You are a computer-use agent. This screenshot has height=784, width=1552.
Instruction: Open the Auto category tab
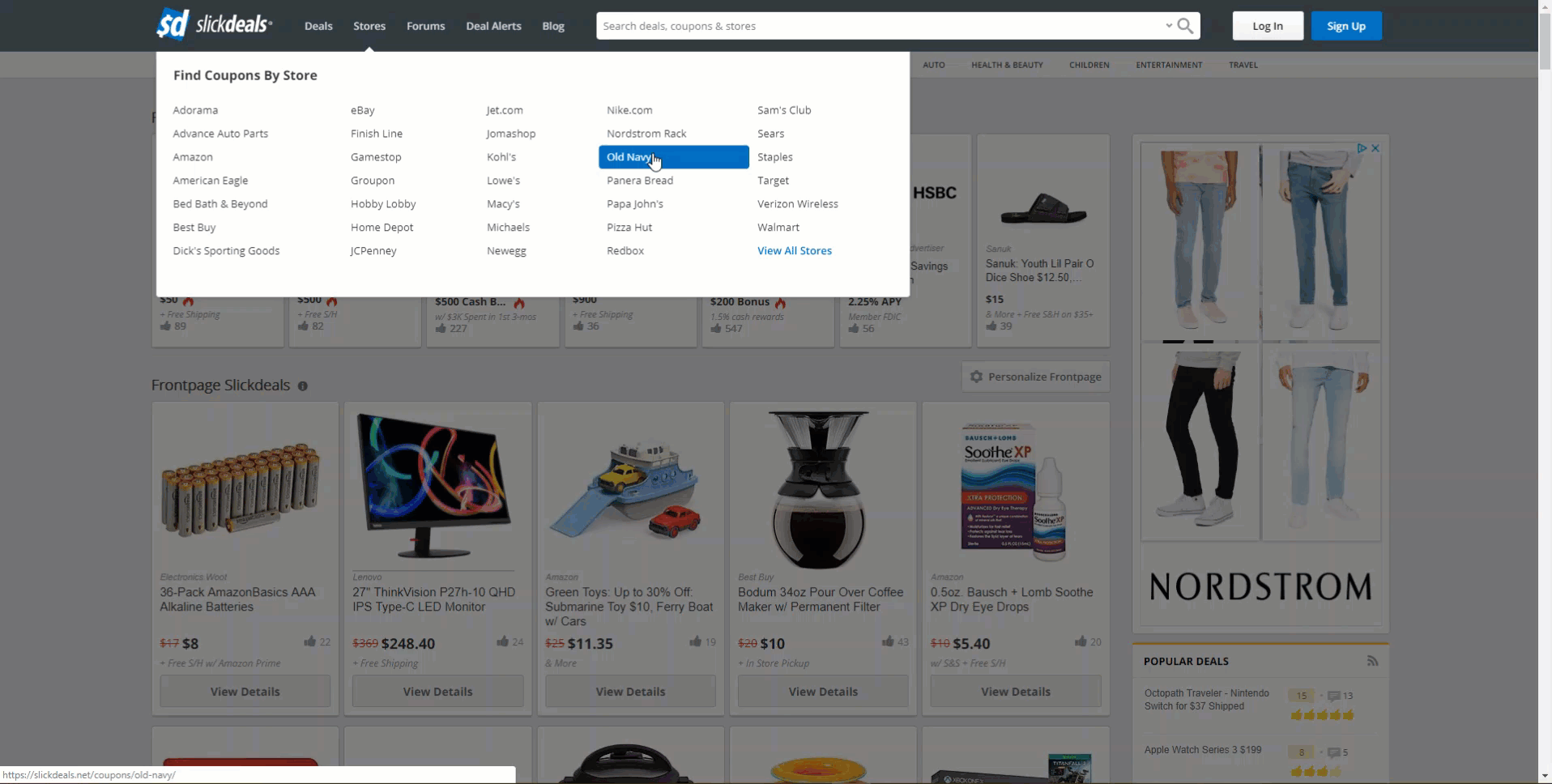click(934, 65)
